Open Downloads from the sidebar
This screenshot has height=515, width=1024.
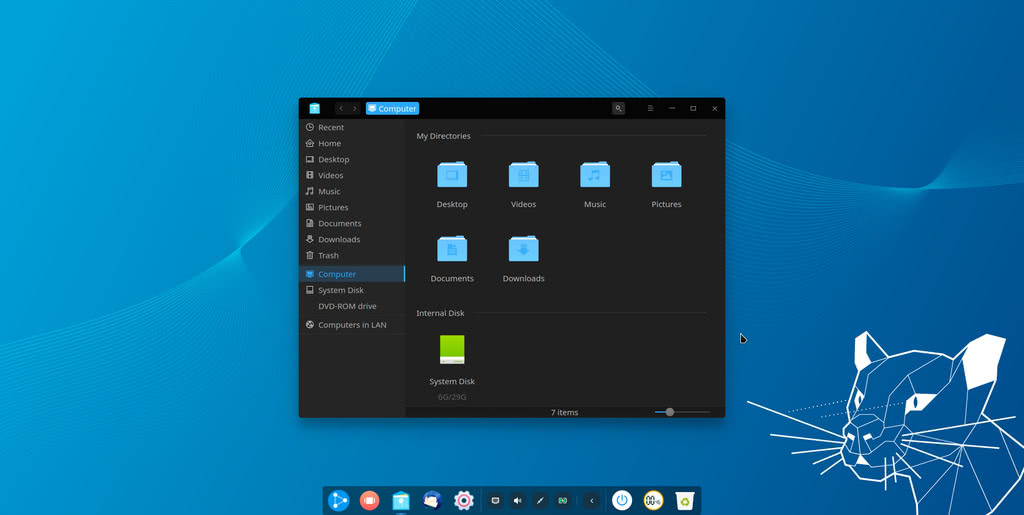pos(352,239)
